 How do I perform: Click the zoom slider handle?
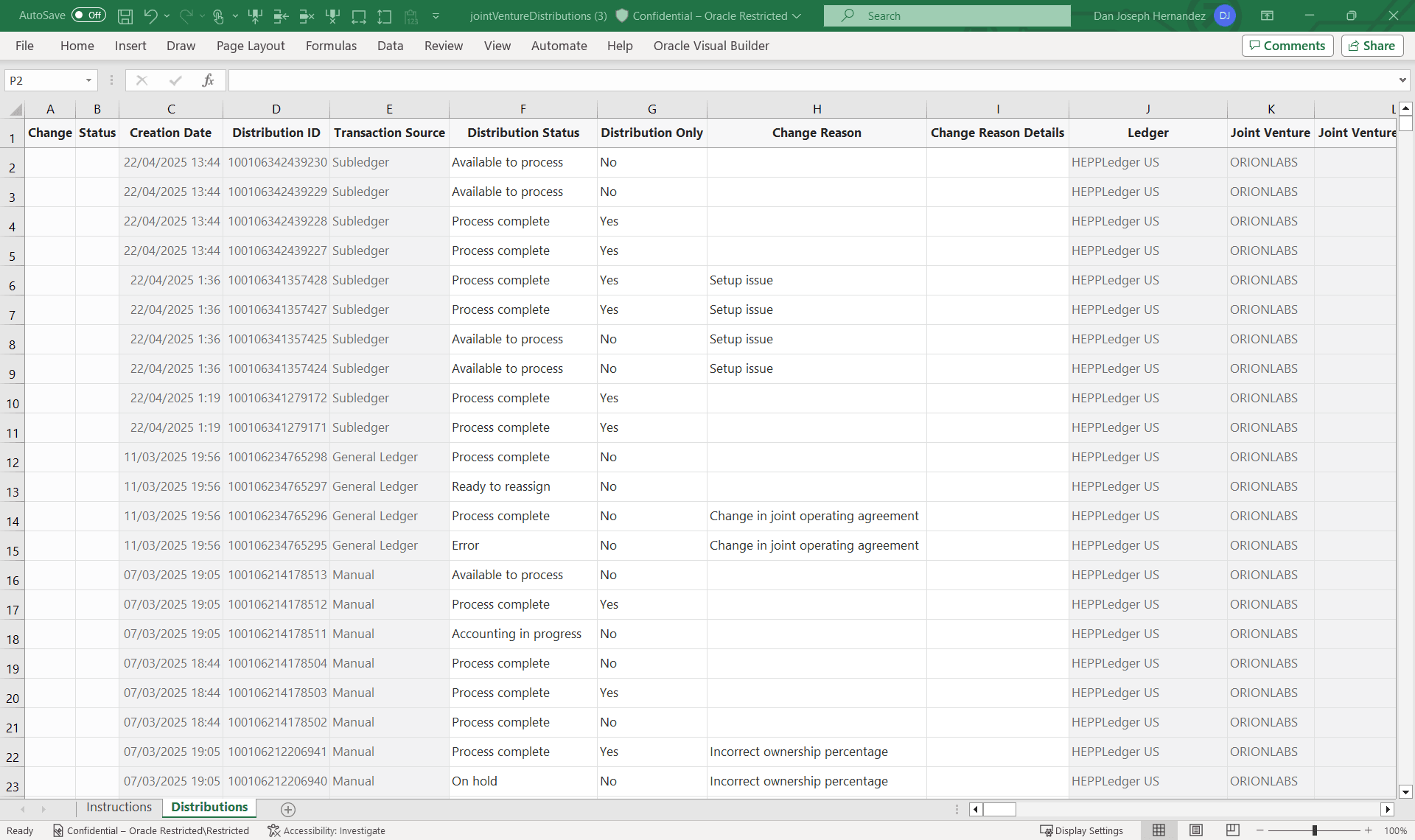click(x=1314, y=830)
